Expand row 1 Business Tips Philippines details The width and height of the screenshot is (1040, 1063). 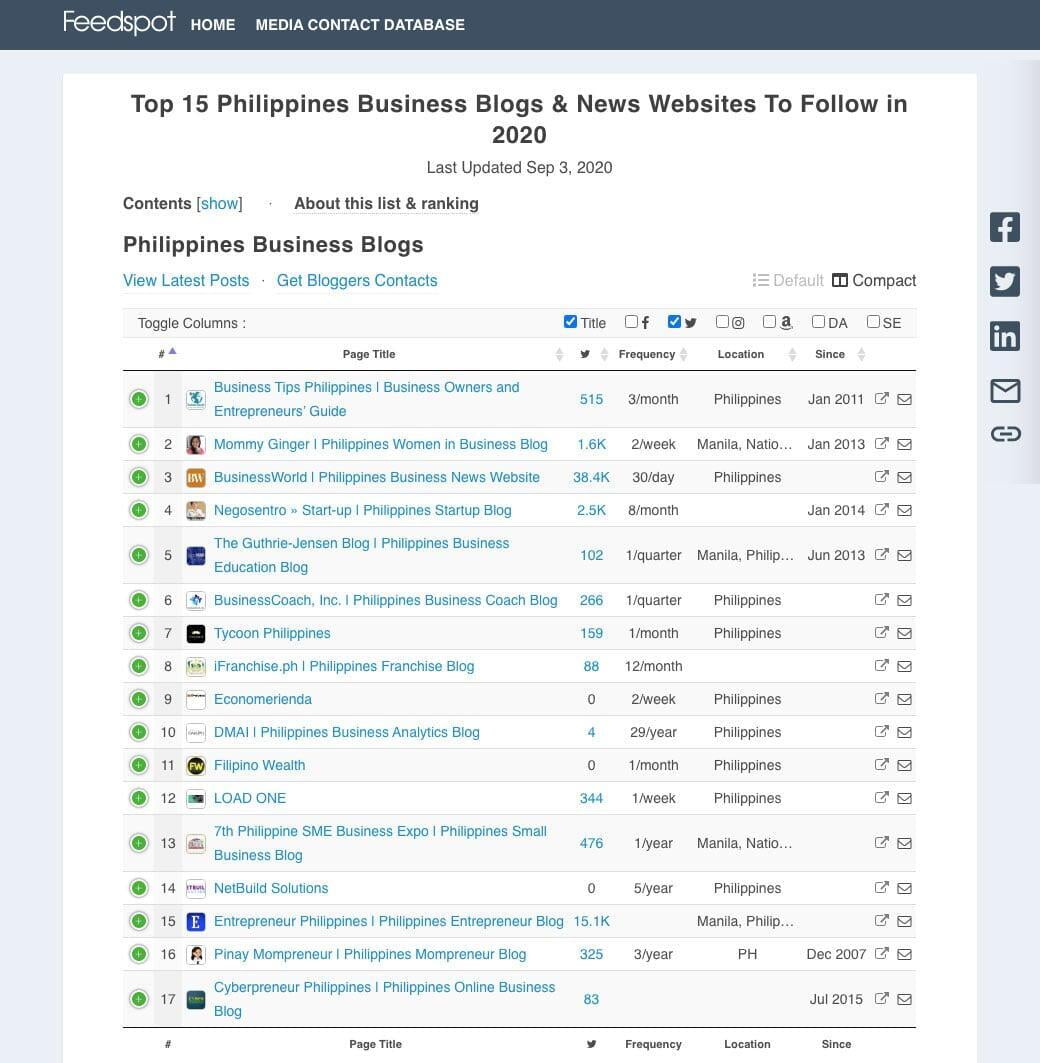click(139, 399)
